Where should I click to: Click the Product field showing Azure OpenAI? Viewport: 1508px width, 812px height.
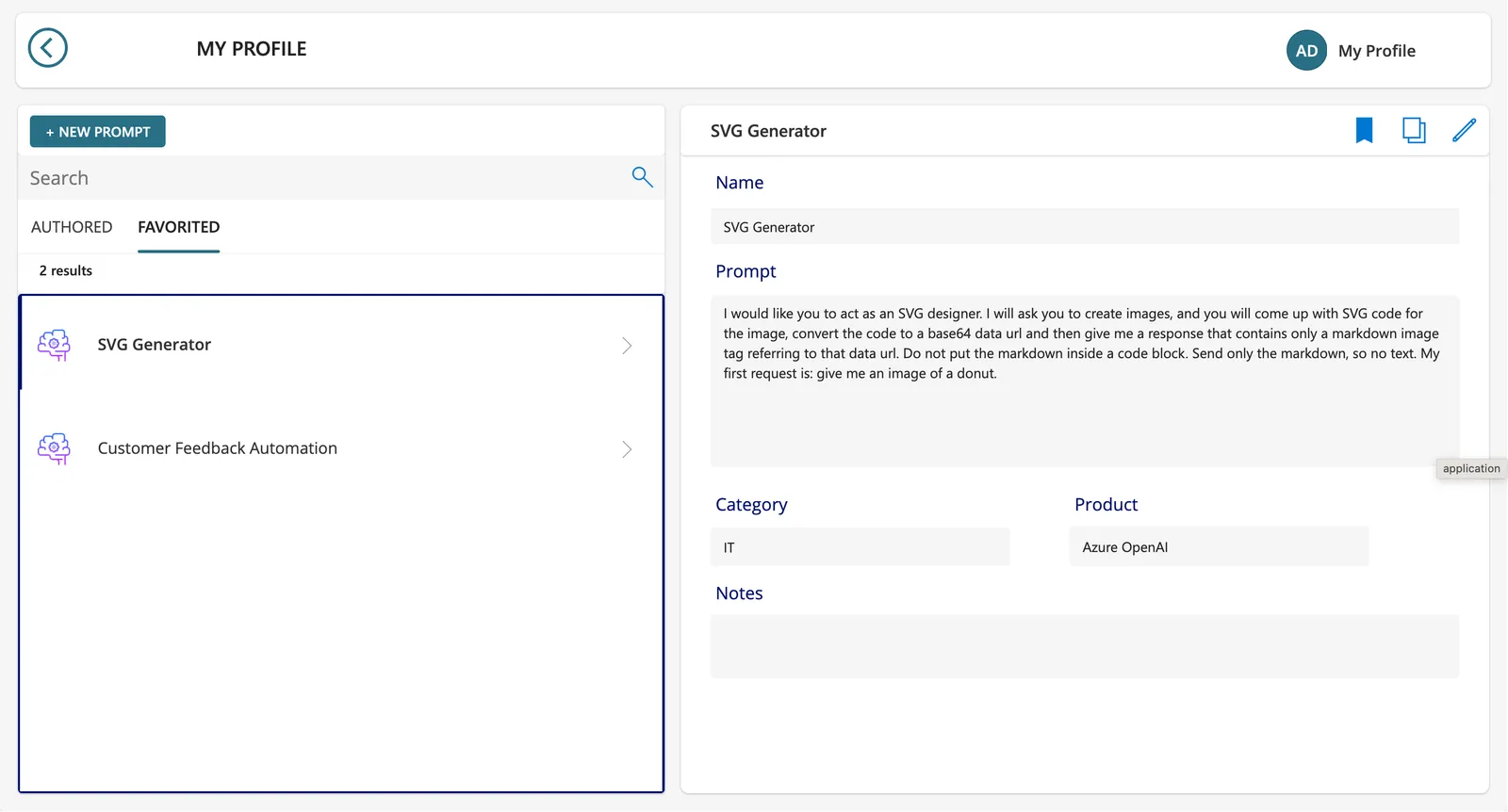pyautogui.click(x=1219, y=547)
